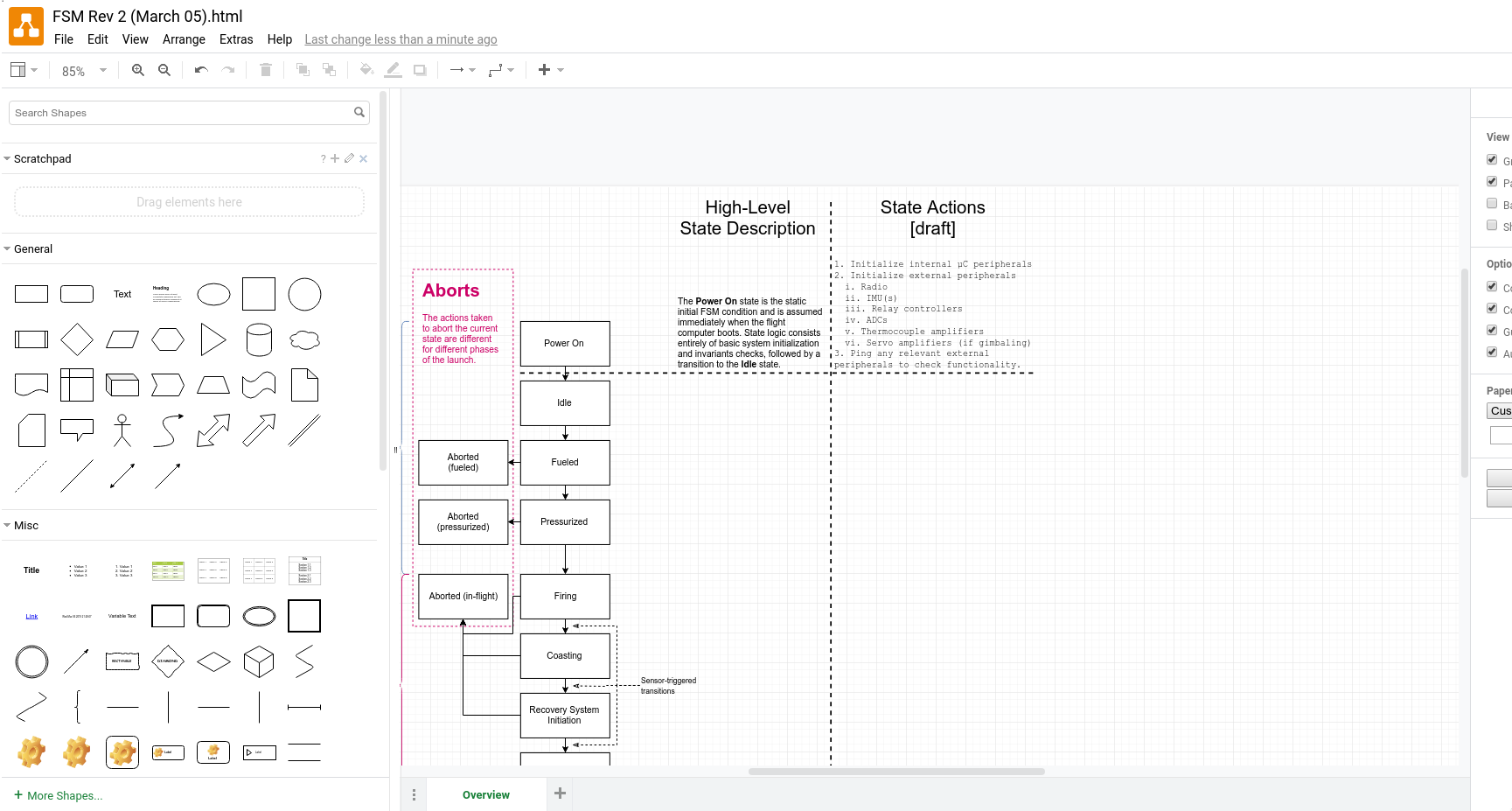Toggle the third unchecked View checkbox
The image size is (1512, 811).
pyautogui.click(x=1492, y=203)
